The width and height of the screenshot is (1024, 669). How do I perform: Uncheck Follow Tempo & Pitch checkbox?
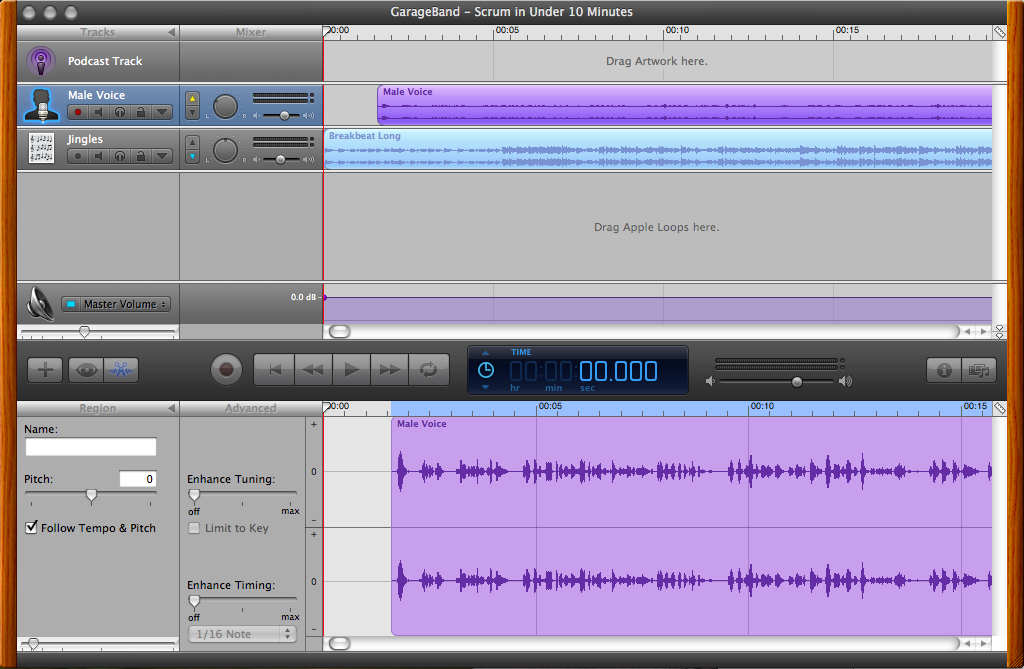pos(31,527)
